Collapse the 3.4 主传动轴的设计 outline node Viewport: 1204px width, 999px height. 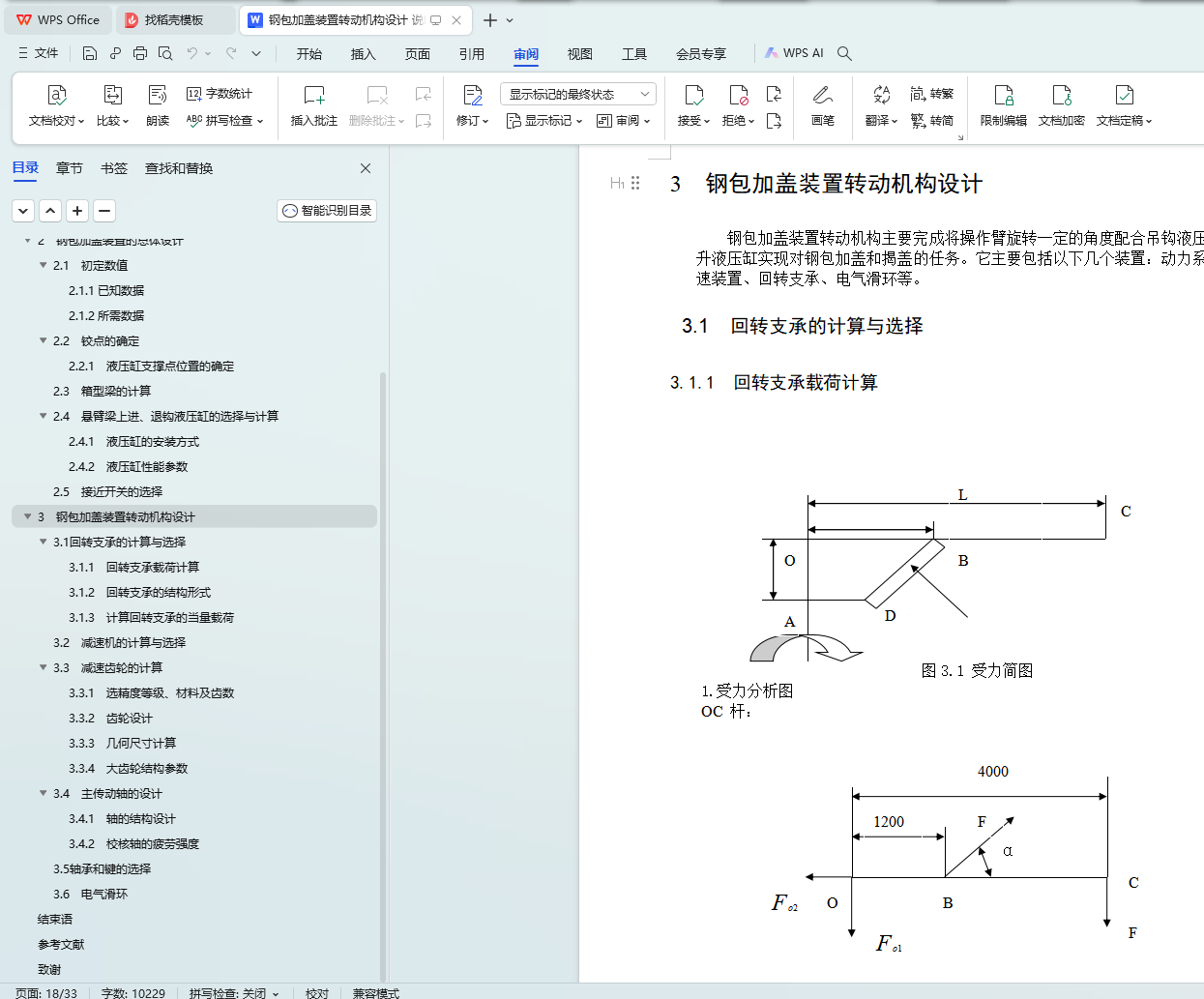coord(43,793)
